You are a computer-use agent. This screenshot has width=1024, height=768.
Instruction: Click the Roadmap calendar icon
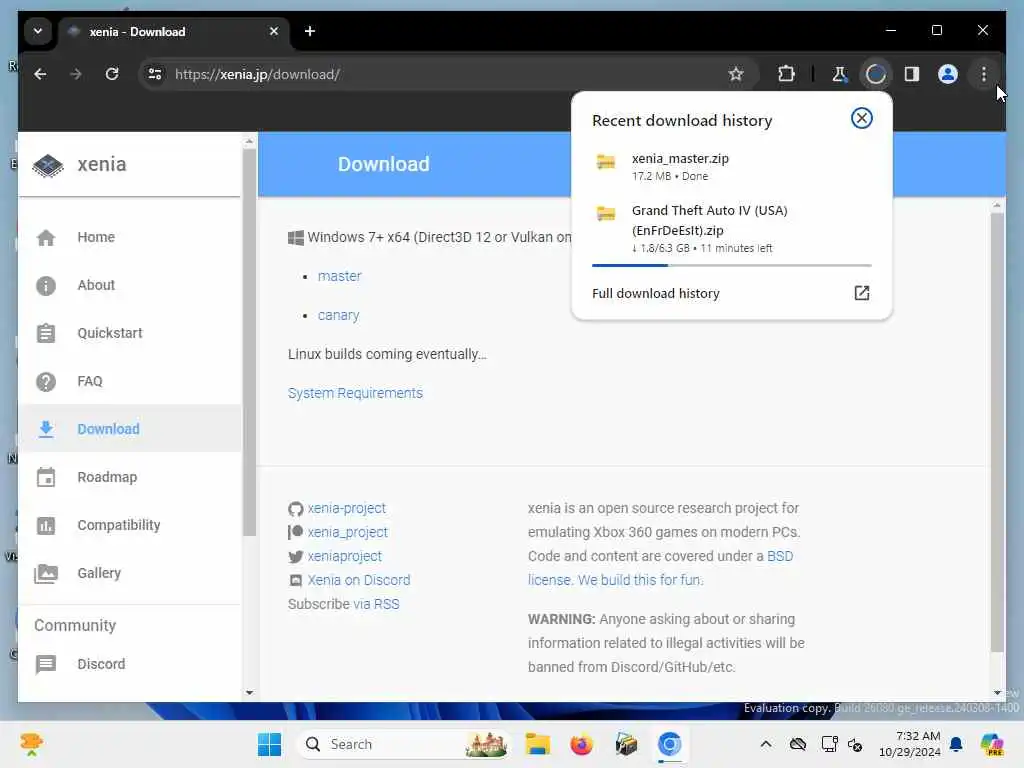(46, 477)
